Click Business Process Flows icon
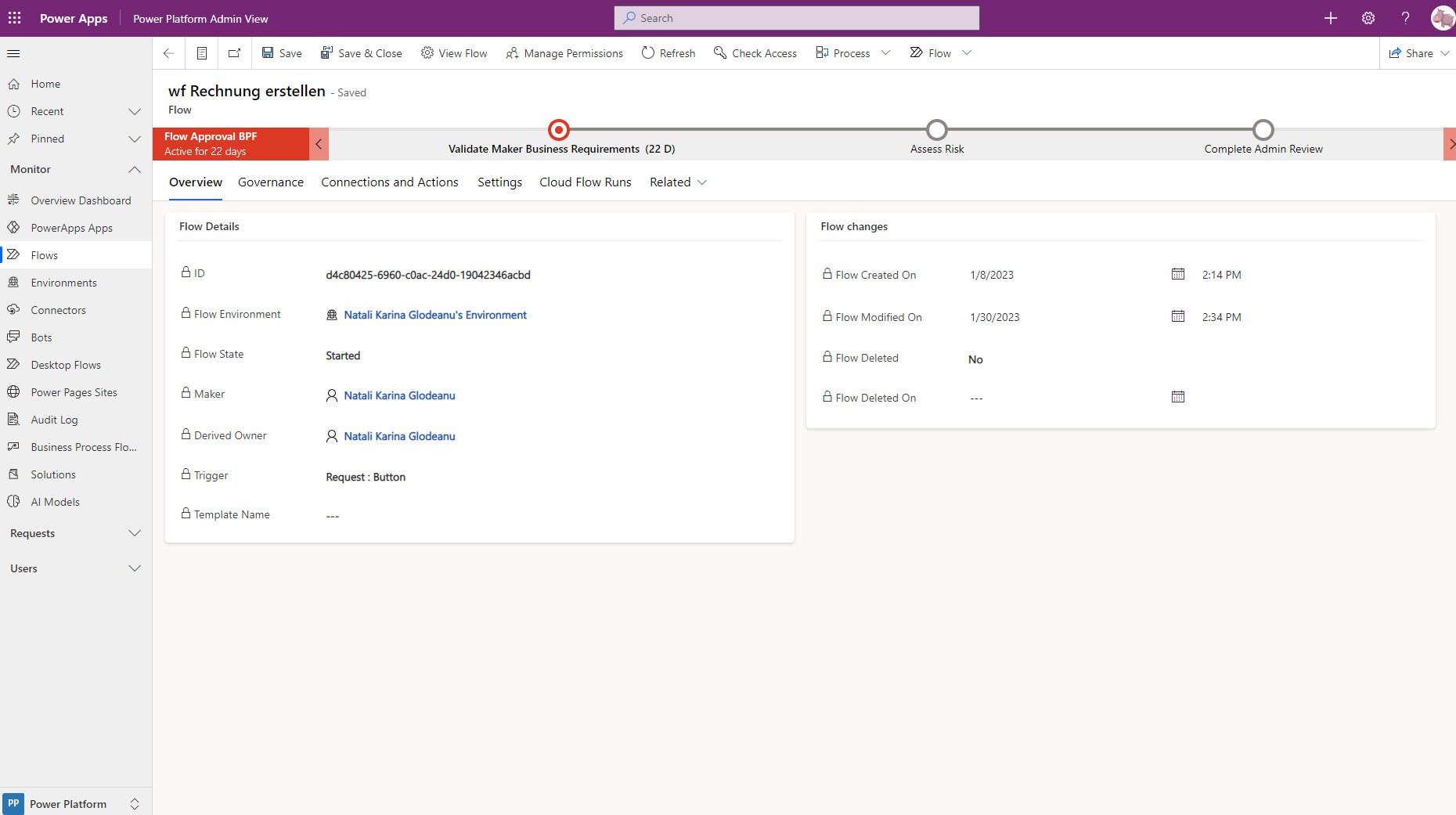Image resolution: width=1456 pixels, height=815 pixels. click(x=13, y=446)
